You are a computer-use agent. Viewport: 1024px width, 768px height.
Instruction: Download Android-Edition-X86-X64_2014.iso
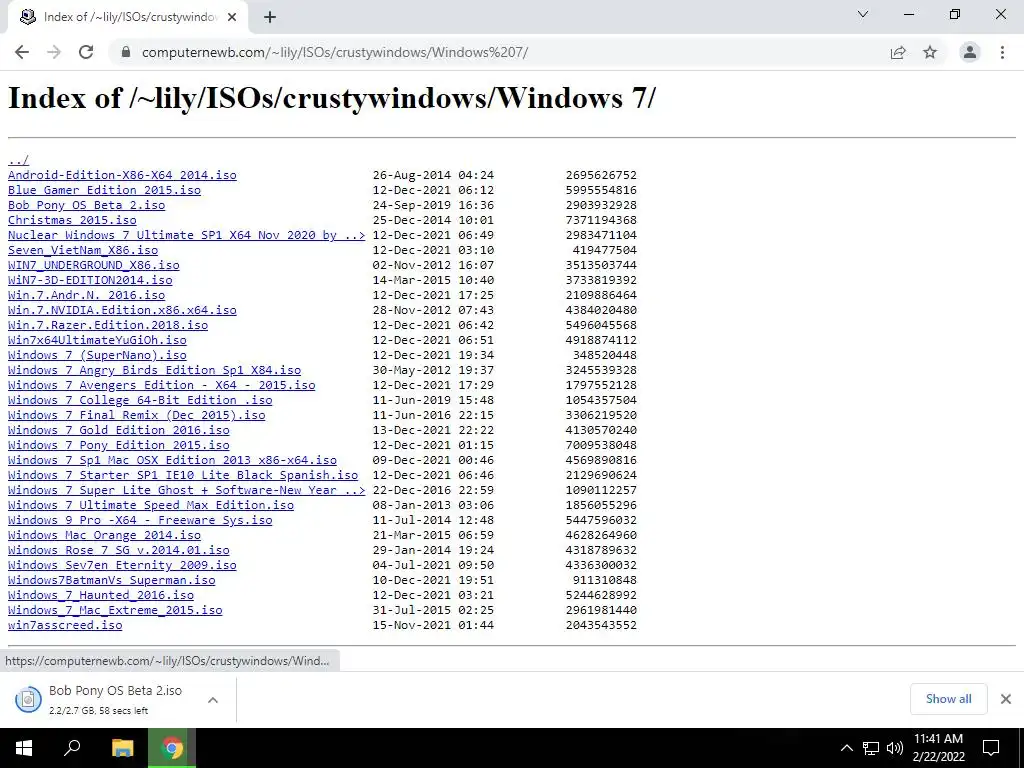click(x=122, y=175)
